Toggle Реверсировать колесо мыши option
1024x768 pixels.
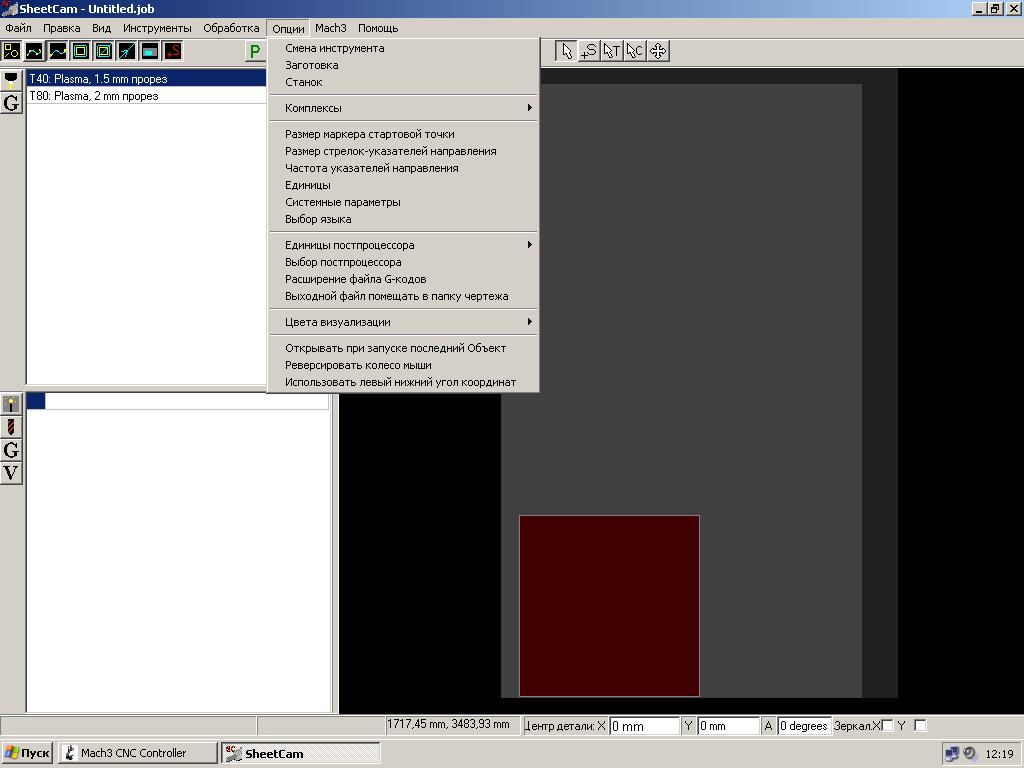(x=404, y=365)
